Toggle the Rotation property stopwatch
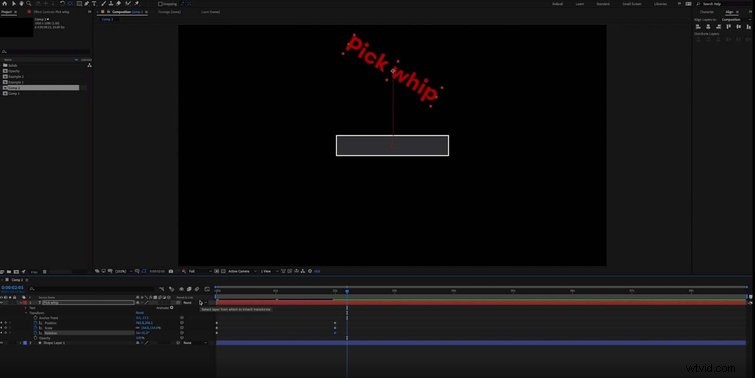 click(x=36, y=333)
